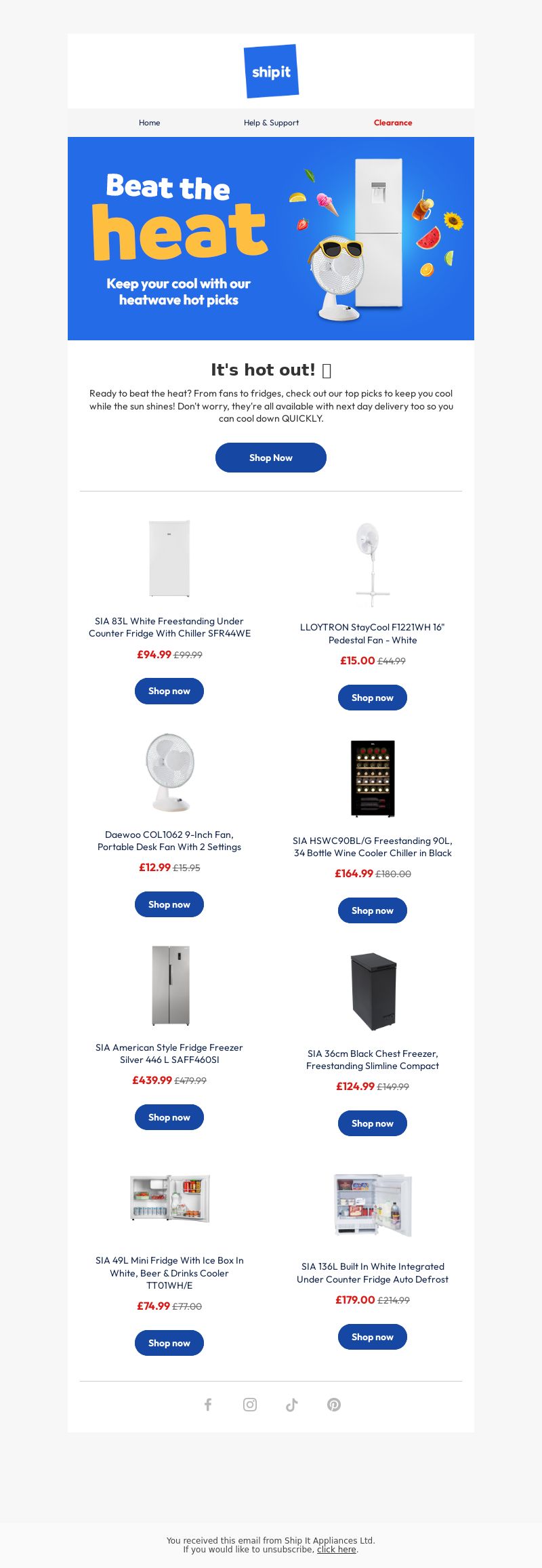Click the main Shop Now button
This screenshot has height=1568, width=542.
pyautogui.click(x=271, y=458)
